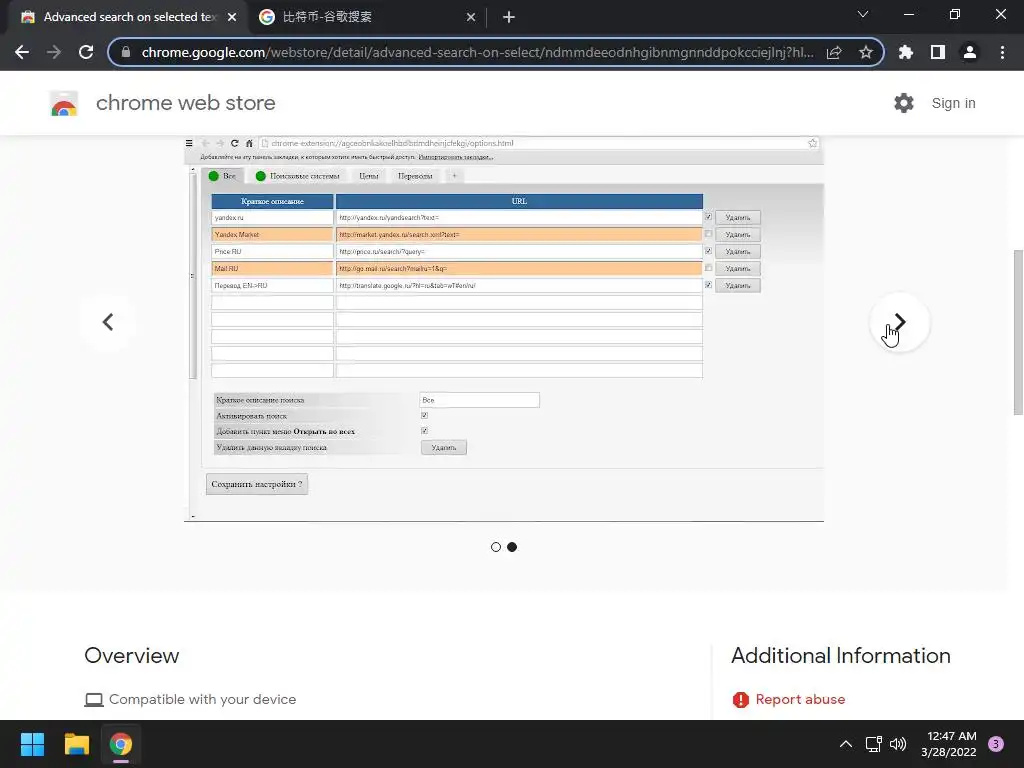Screen dimensions: 1024x768
Task: Open the network status tray icon
Action: tap(873, 744)
